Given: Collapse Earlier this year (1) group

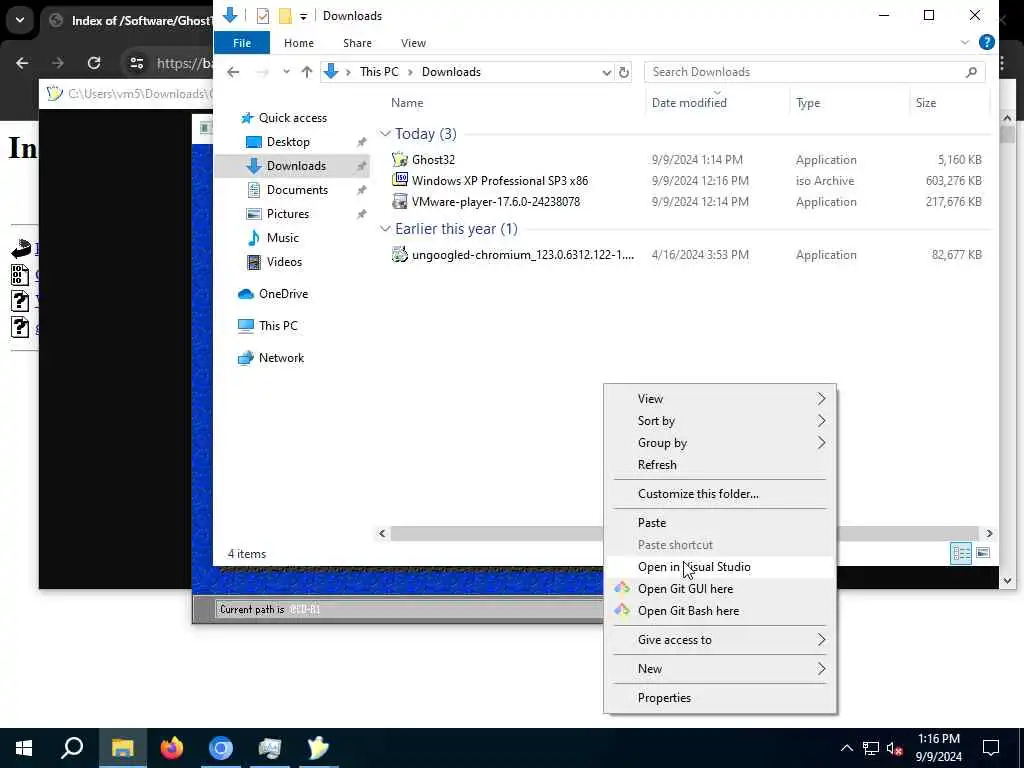Looking at the screenshot, I should tap(385, 229).
